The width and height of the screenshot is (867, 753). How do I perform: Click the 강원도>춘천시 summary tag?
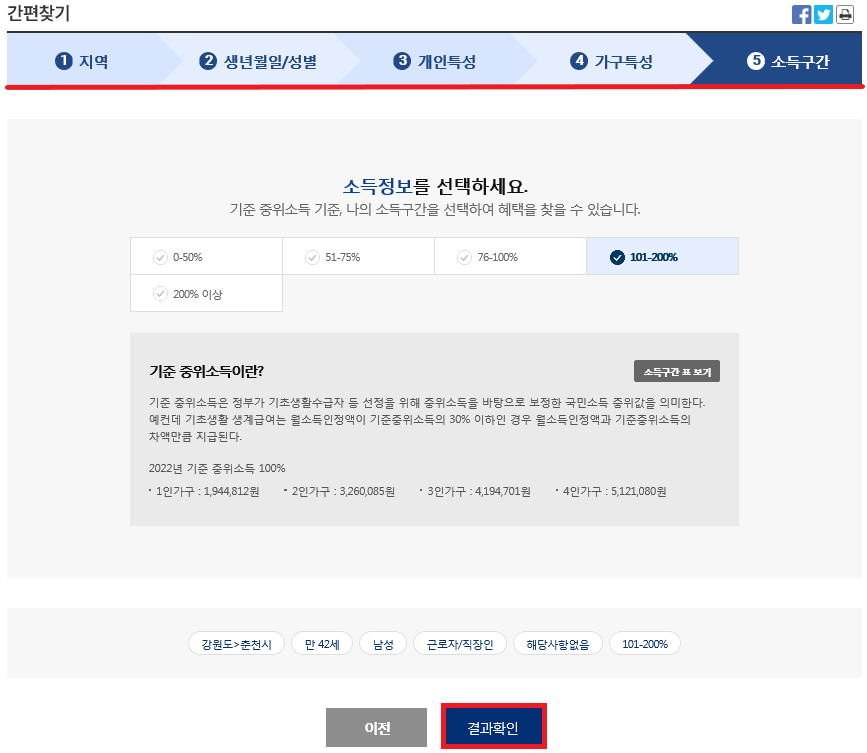(x=236, y=644)
